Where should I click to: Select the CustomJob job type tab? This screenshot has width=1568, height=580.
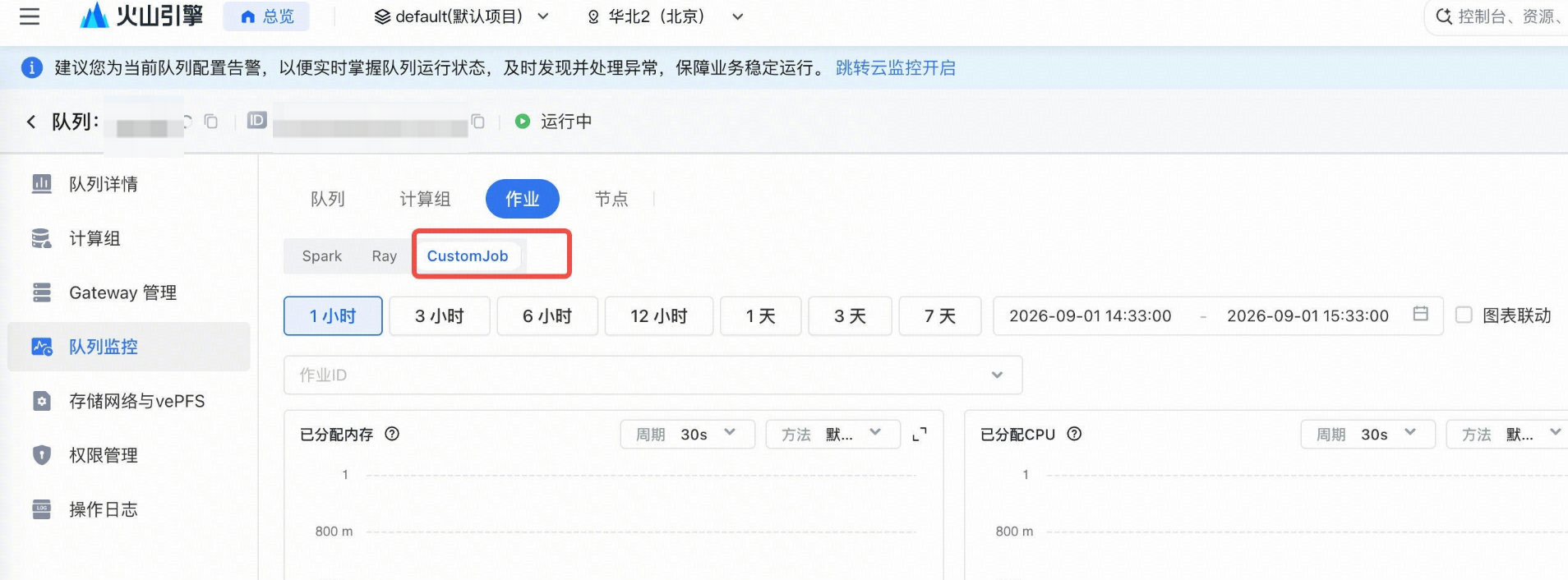click(468, 255)
